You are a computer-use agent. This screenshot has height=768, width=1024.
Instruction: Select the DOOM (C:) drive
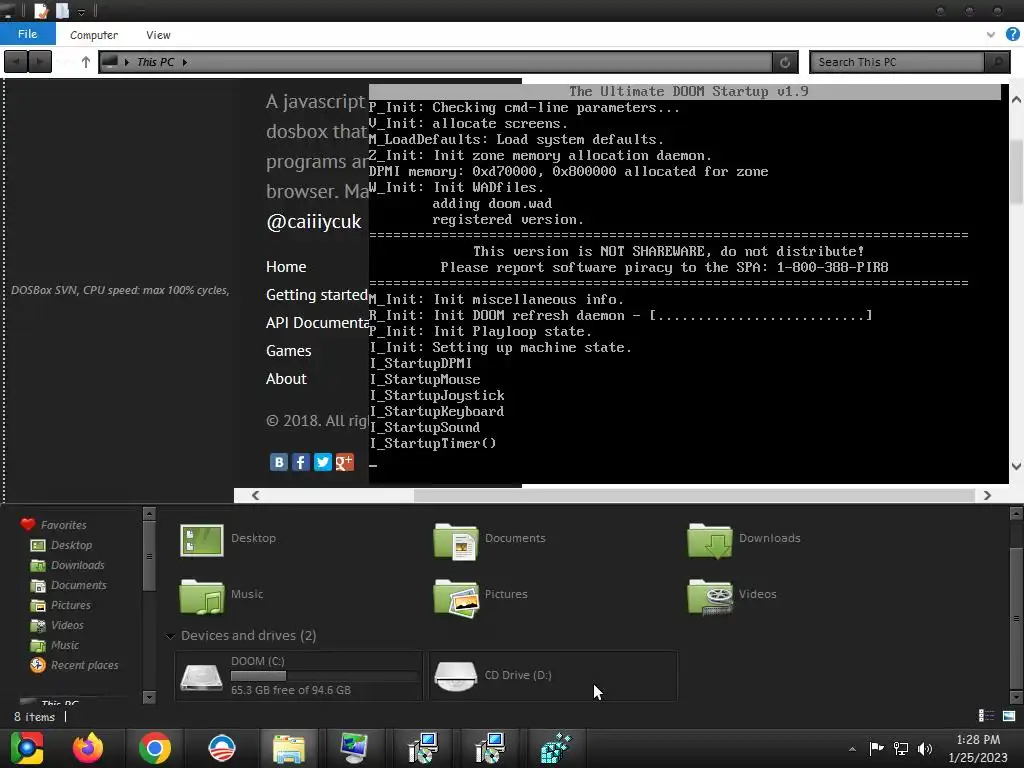pos(298,676)
